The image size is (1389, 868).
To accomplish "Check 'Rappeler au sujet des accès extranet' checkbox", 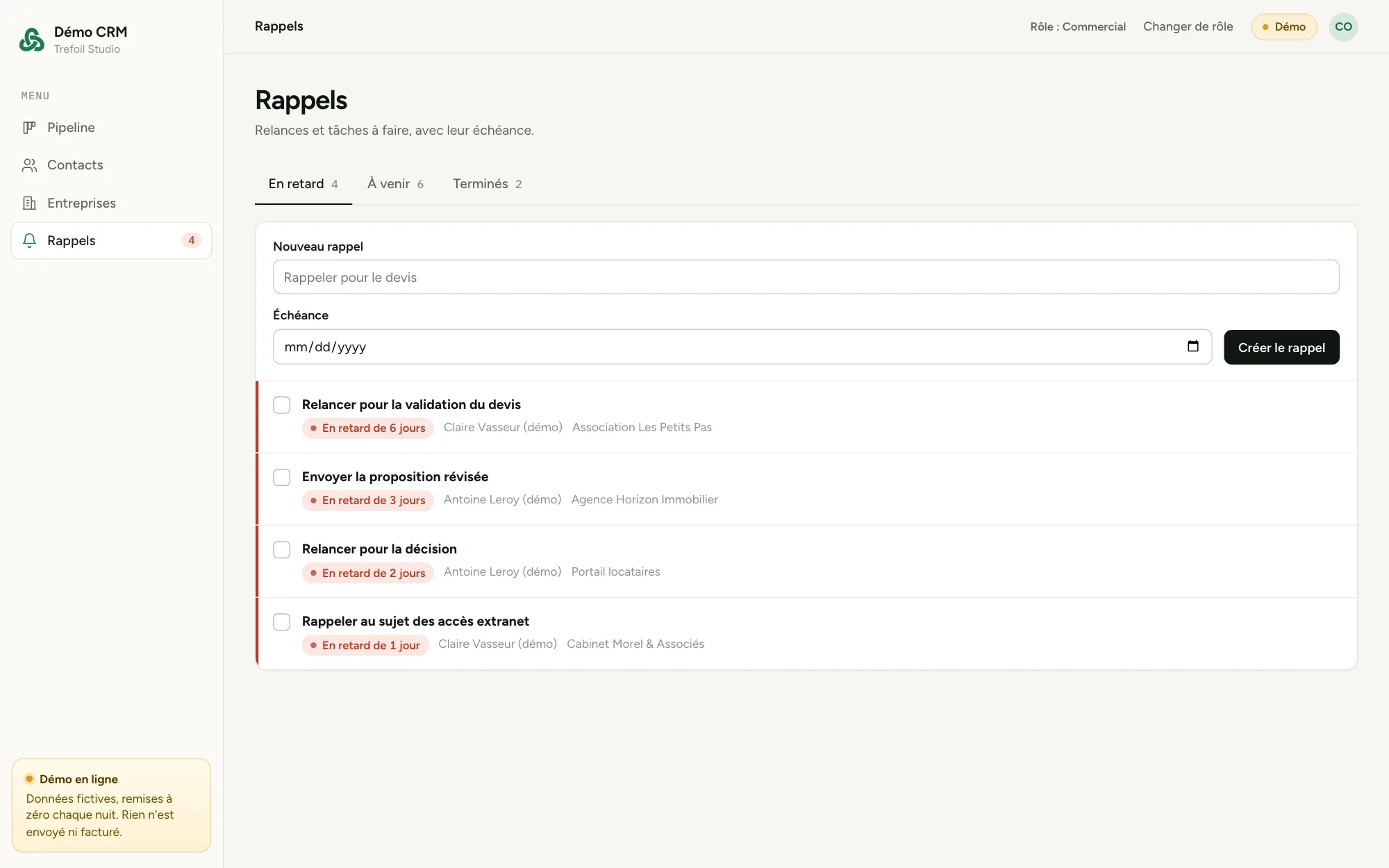I will 281,621.
